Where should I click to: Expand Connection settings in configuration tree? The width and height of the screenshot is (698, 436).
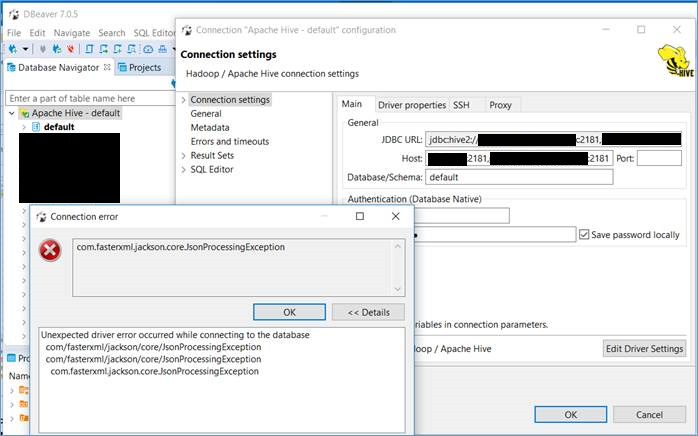pos(183,100)
